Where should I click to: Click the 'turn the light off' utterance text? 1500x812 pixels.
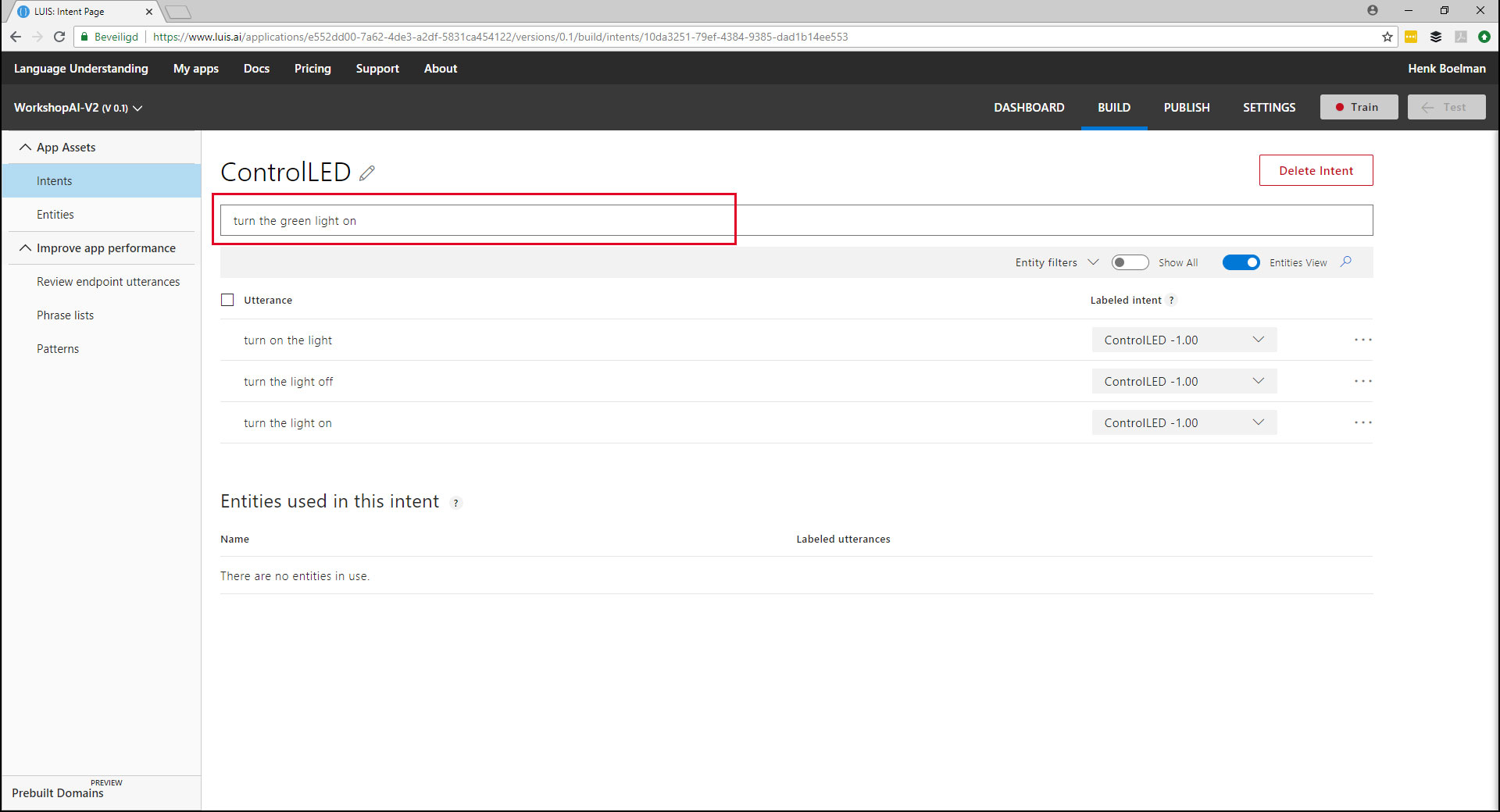click(x=288, y=381)
